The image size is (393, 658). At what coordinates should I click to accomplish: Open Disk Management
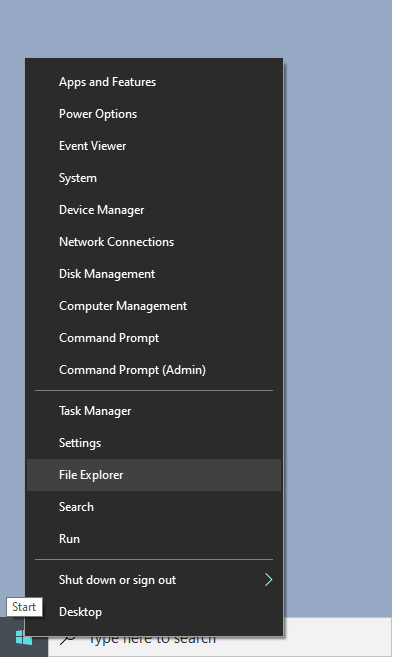click(154, 274)
